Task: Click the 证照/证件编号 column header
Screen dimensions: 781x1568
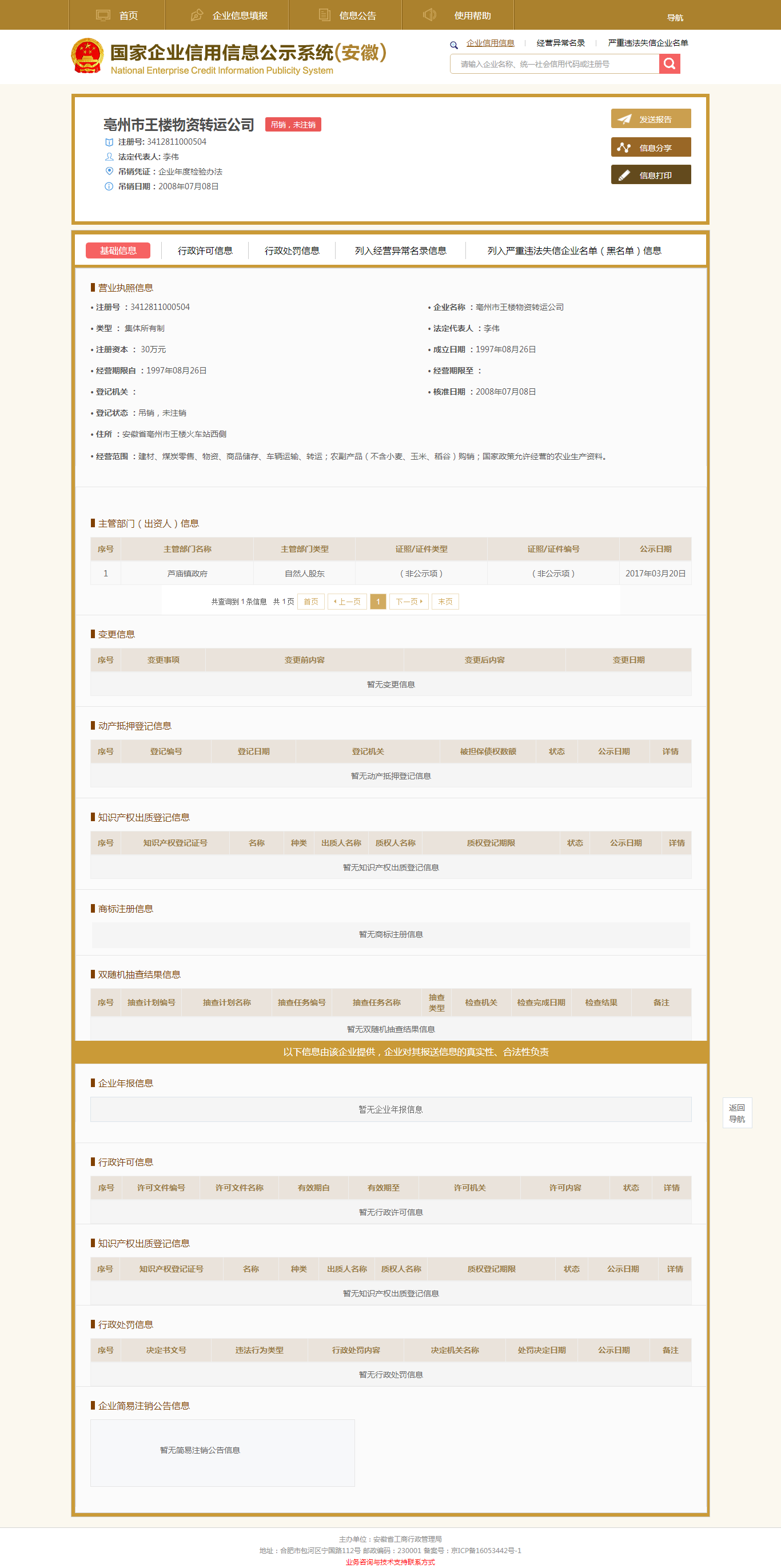Action: [553, 550]
